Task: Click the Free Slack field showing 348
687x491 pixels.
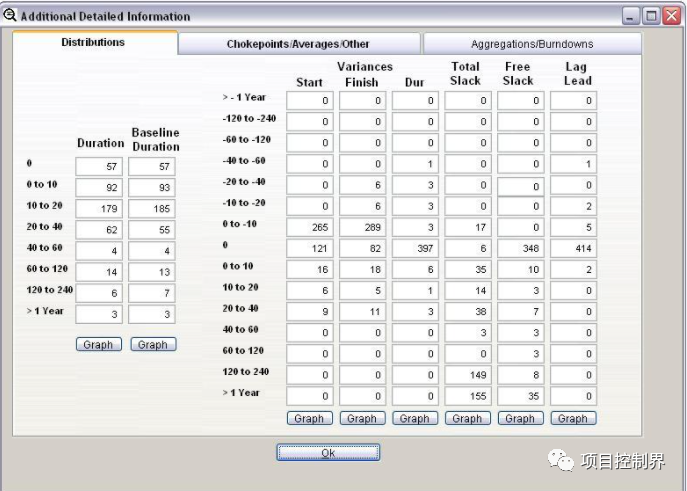Action: point(521,248)
